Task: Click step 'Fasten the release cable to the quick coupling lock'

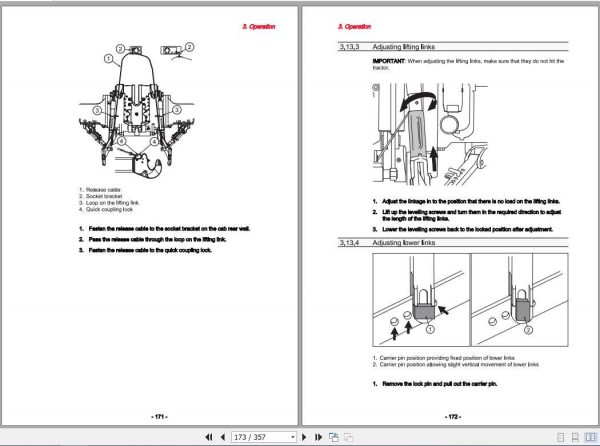Action: [145, 250]
